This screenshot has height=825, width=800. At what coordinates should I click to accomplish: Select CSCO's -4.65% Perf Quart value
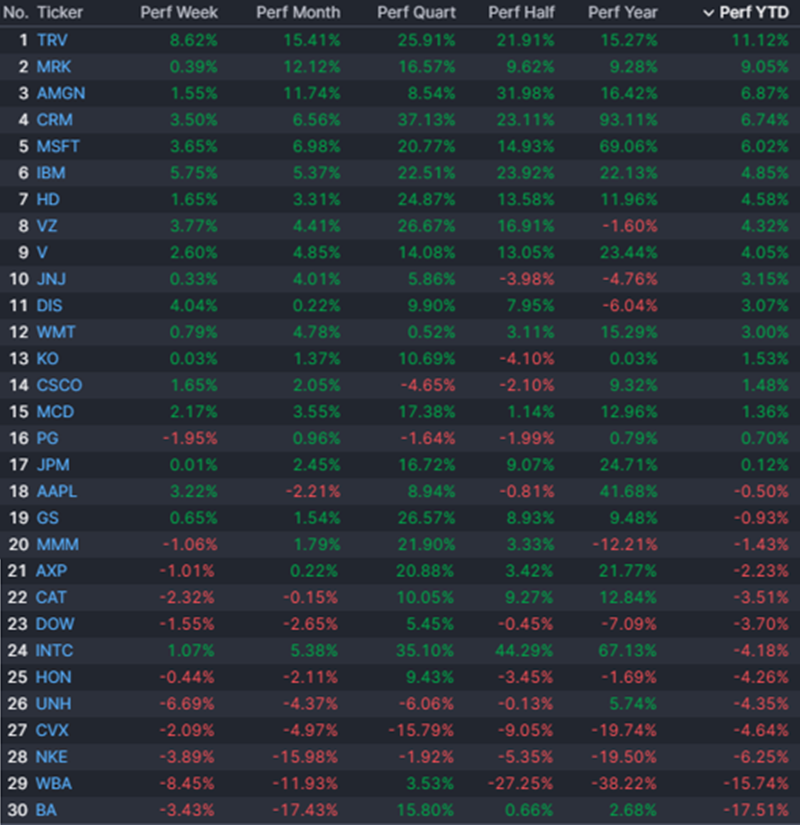(428, 385)
